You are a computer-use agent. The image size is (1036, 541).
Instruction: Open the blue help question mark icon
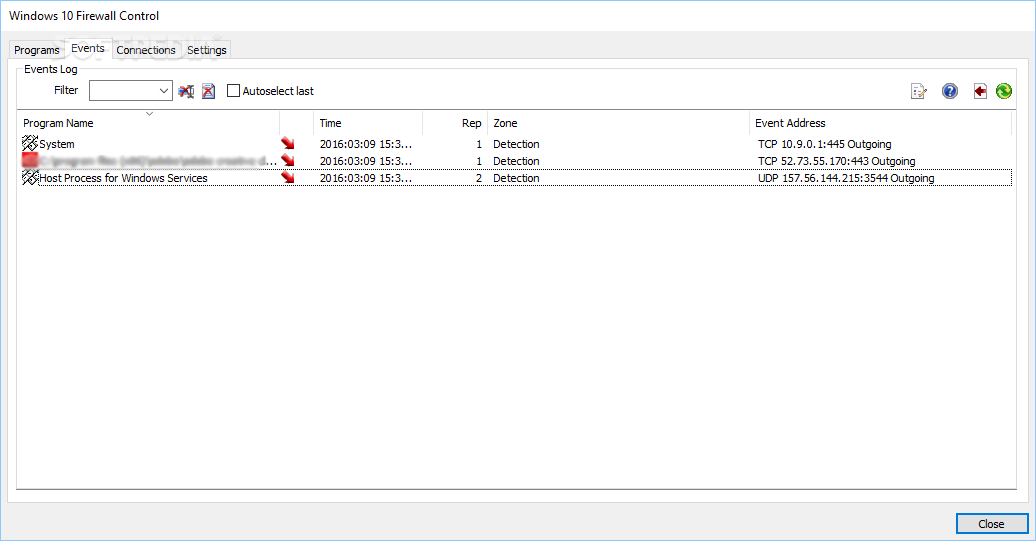pyautogui.click(x=949, y=91)
